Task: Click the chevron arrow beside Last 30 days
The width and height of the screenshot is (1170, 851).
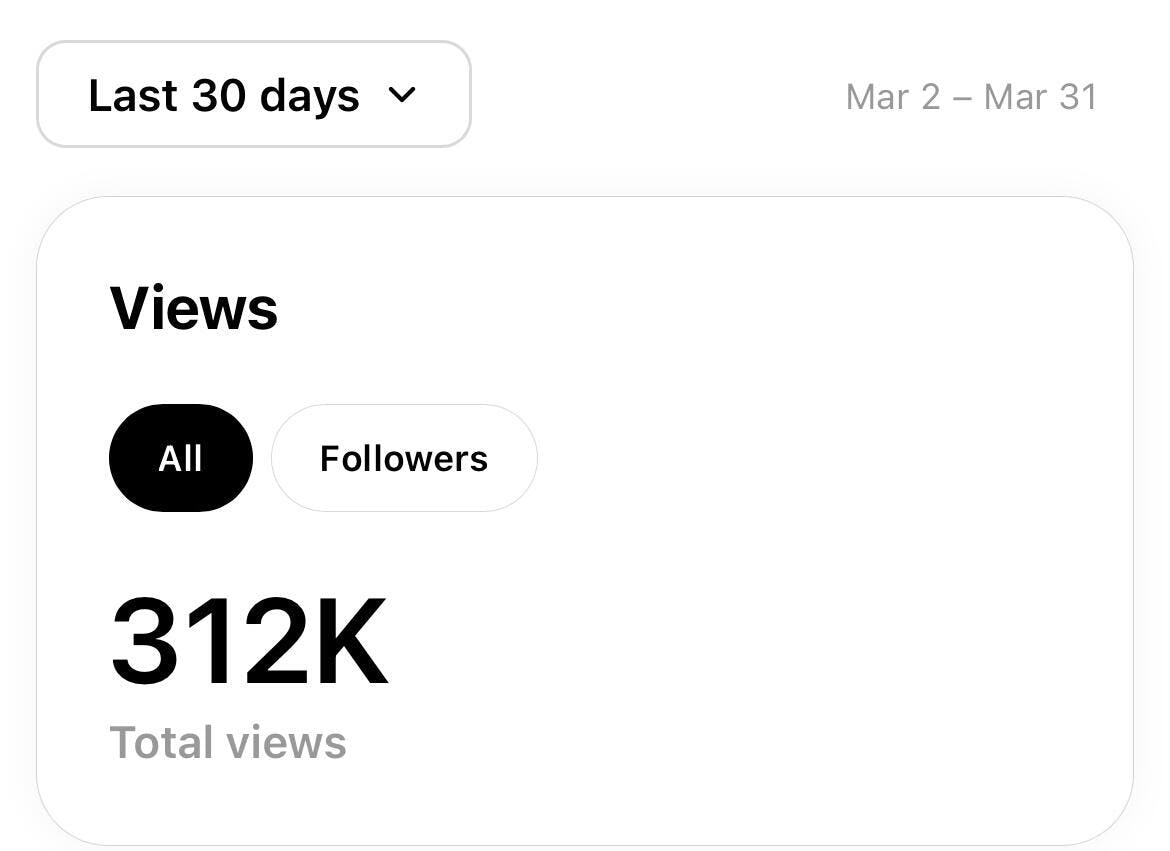Action: (x=402, y=95)
